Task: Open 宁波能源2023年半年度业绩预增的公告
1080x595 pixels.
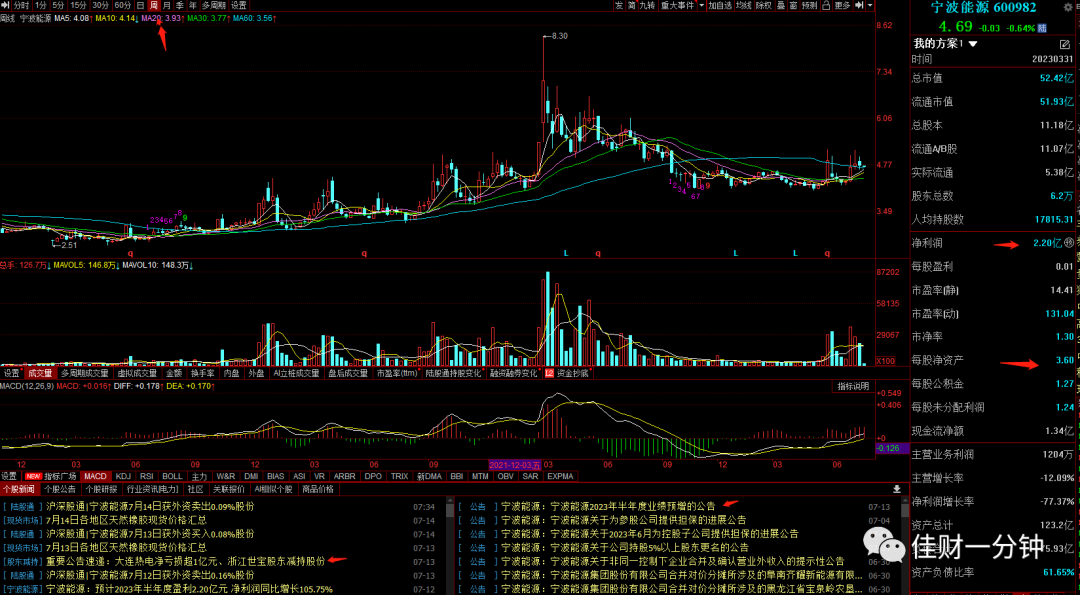Action: [x=608, y=505]
